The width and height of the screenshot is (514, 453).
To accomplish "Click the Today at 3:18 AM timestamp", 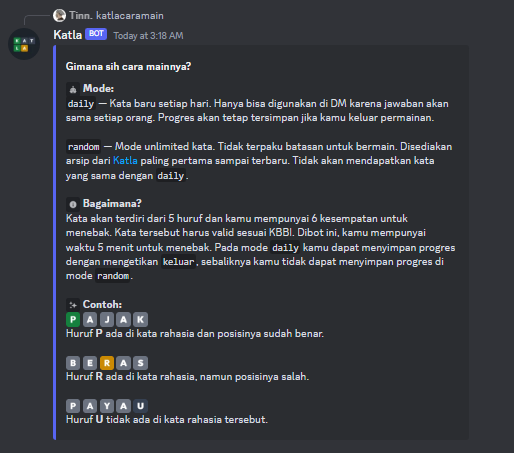I will pyautogui.click(x=148, y=36).
